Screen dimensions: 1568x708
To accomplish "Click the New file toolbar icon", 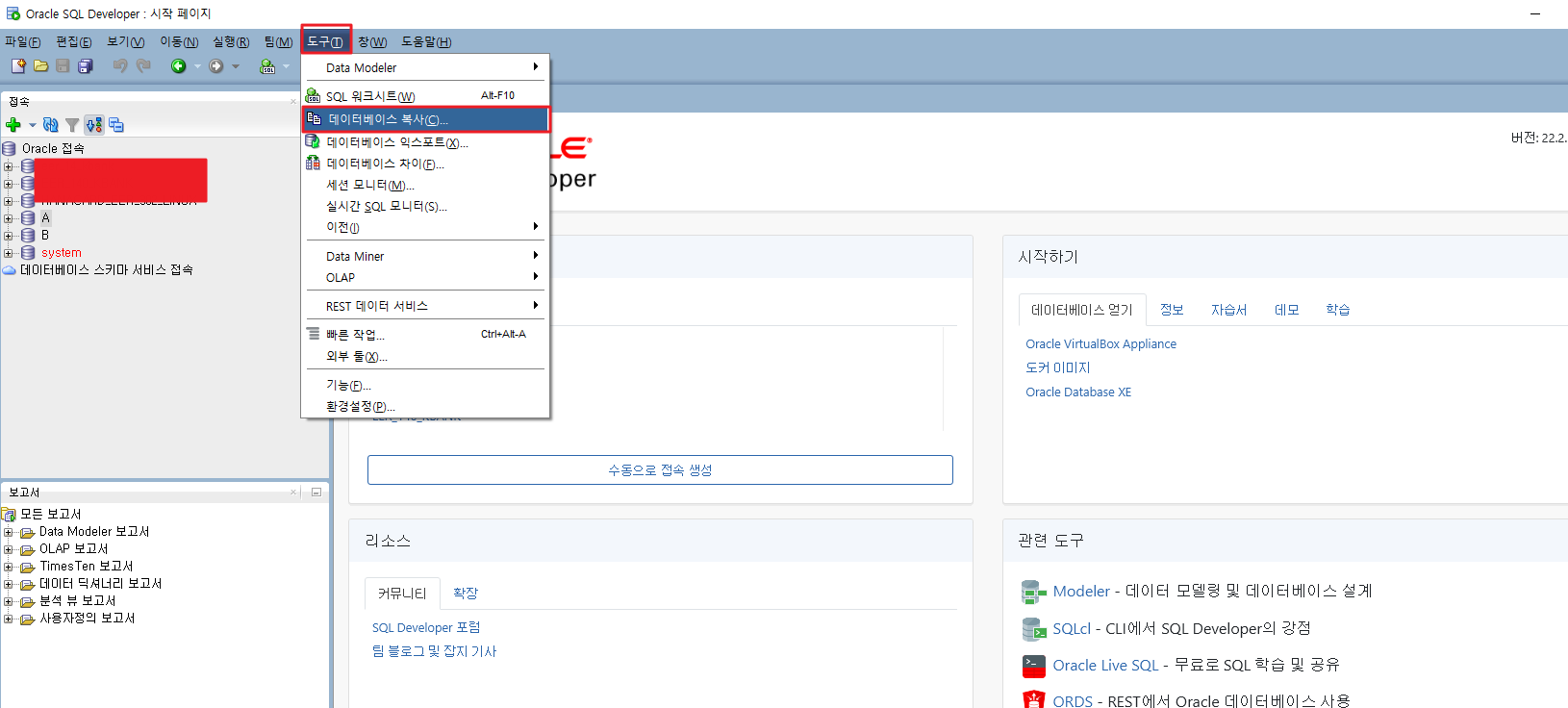I will (x=18, y=65).
